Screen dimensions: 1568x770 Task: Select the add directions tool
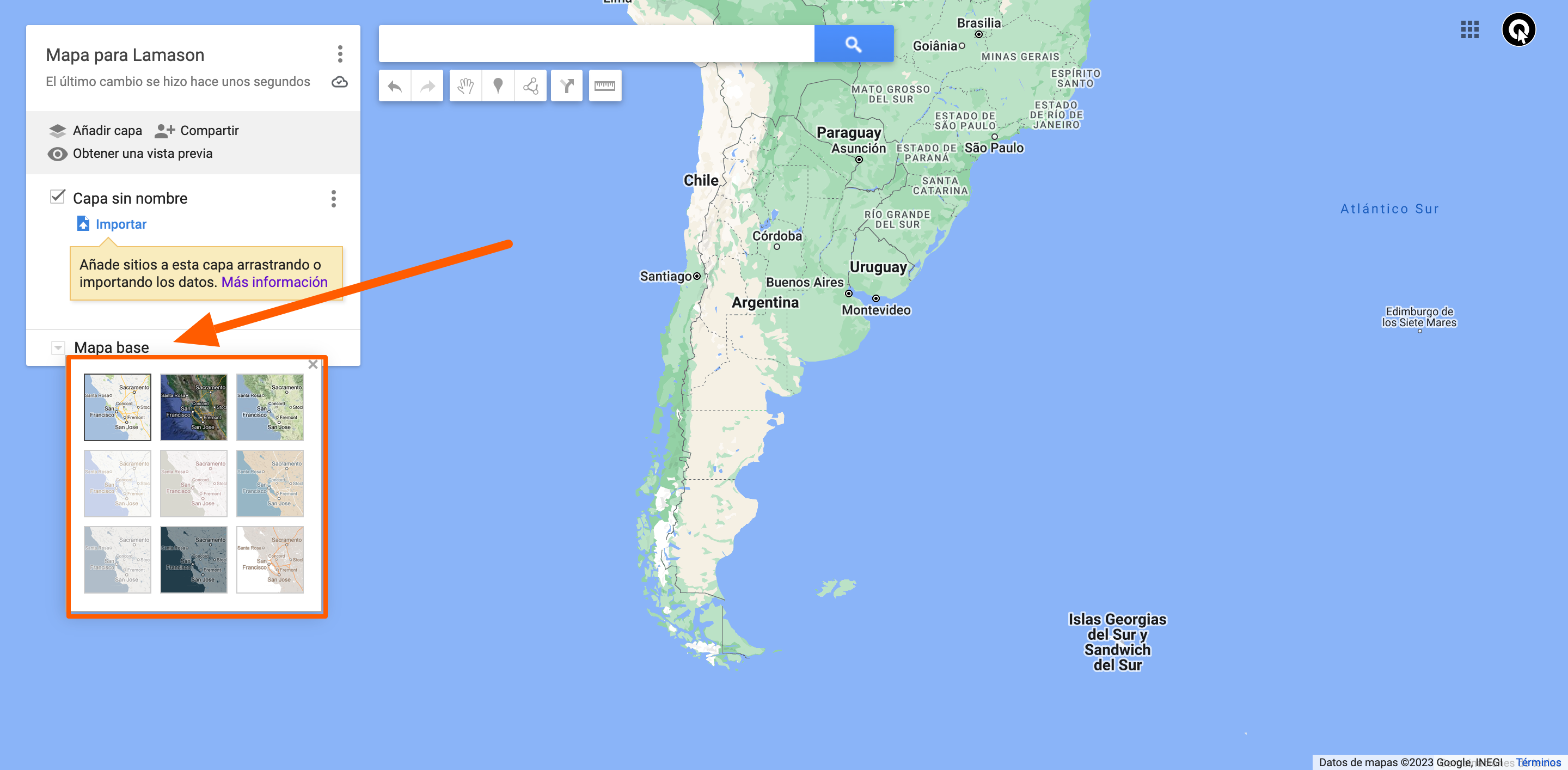[x=567, y=86]
